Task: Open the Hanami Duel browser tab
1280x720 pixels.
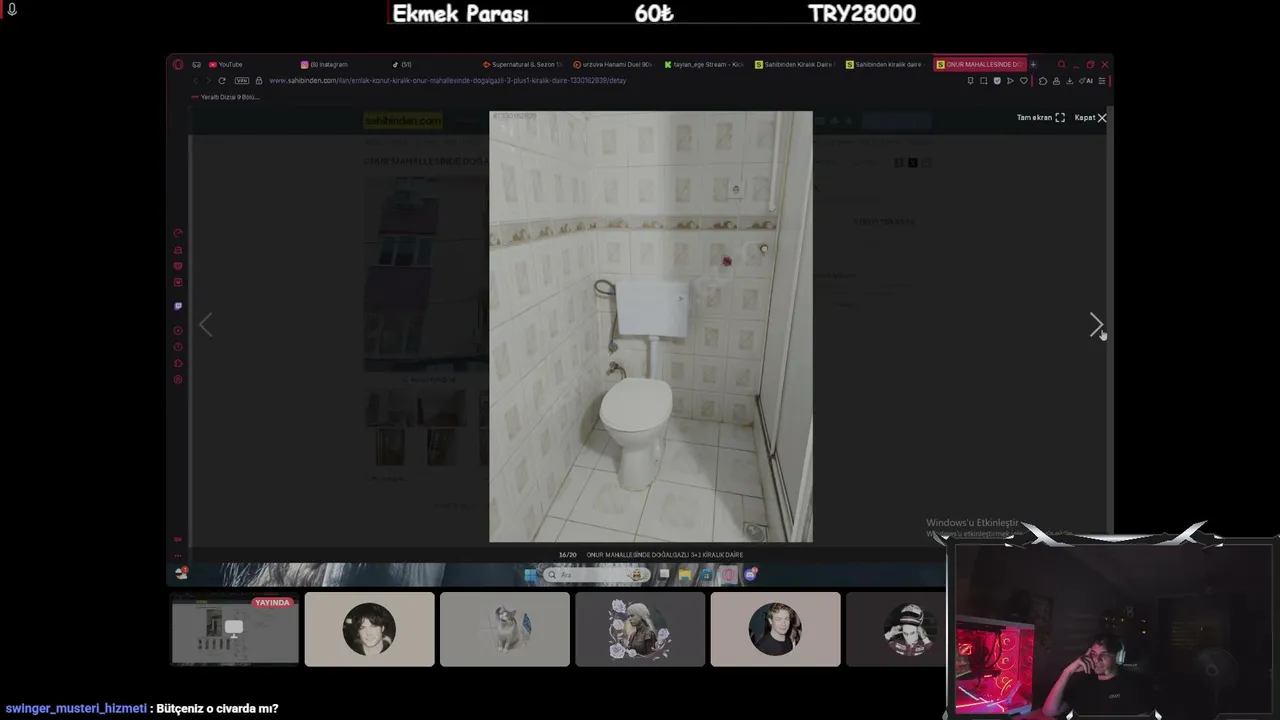Action: 613,65
